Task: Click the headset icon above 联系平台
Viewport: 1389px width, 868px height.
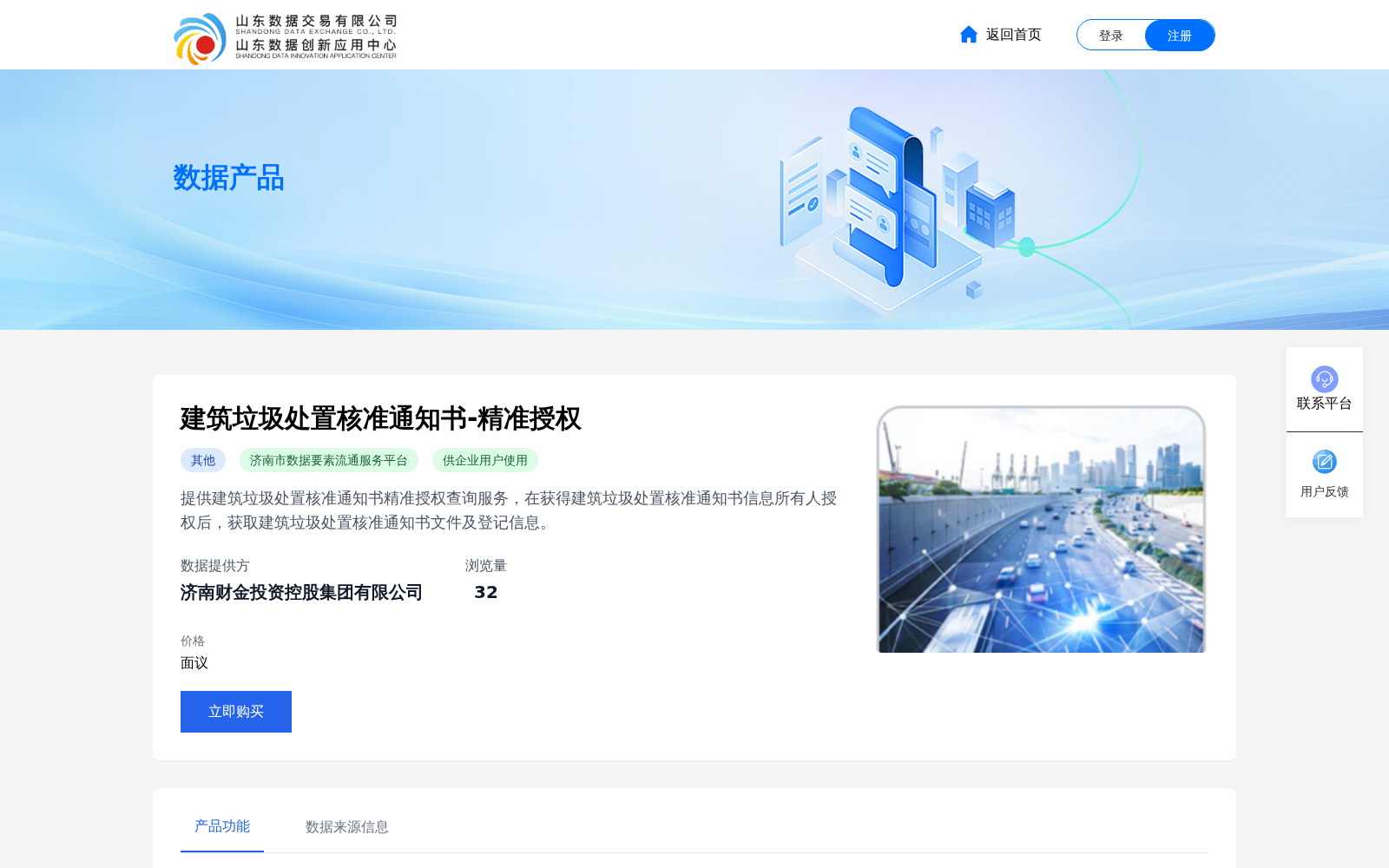Action: pyautogui.click(x=1324, y=379)
